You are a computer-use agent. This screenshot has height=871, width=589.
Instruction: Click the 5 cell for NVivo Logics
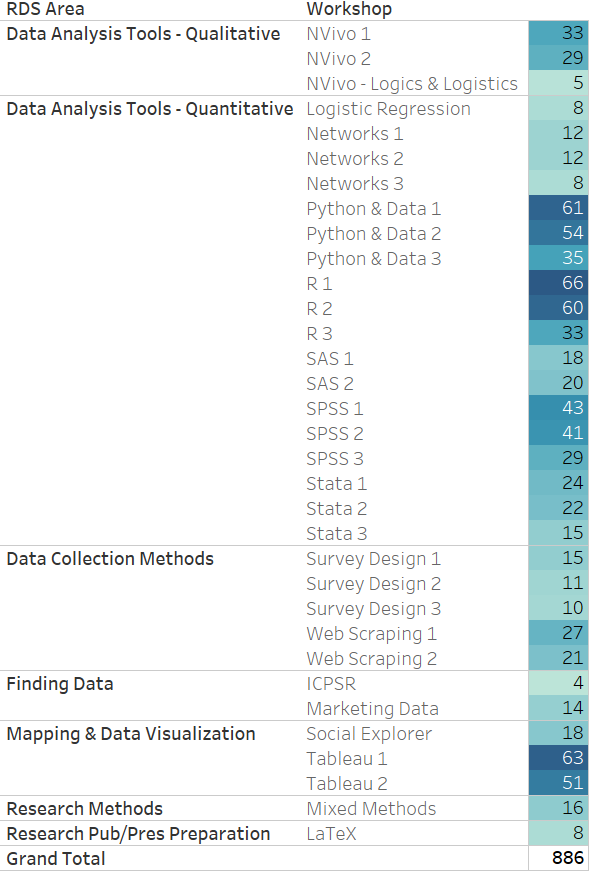click(x=558, y=83)
